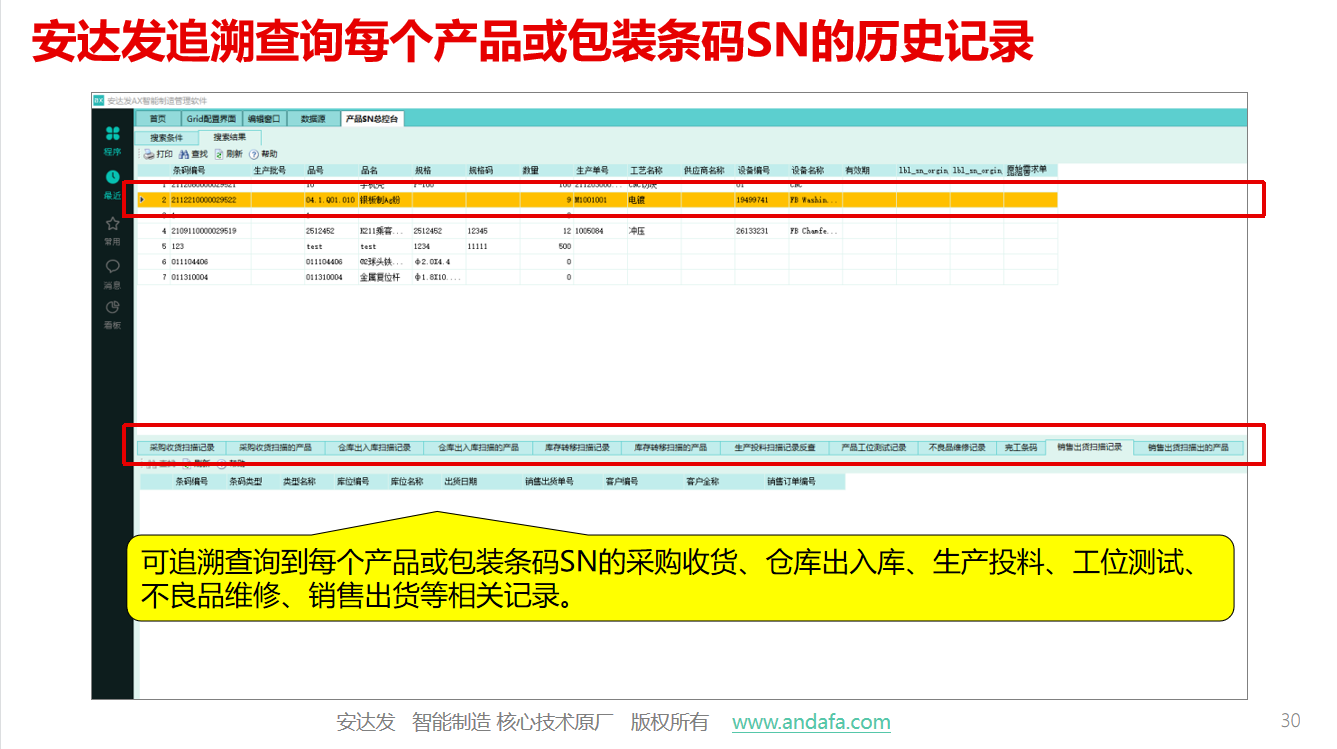
Task: Click the AX app logo in title bar
Action: click(98, 100)
